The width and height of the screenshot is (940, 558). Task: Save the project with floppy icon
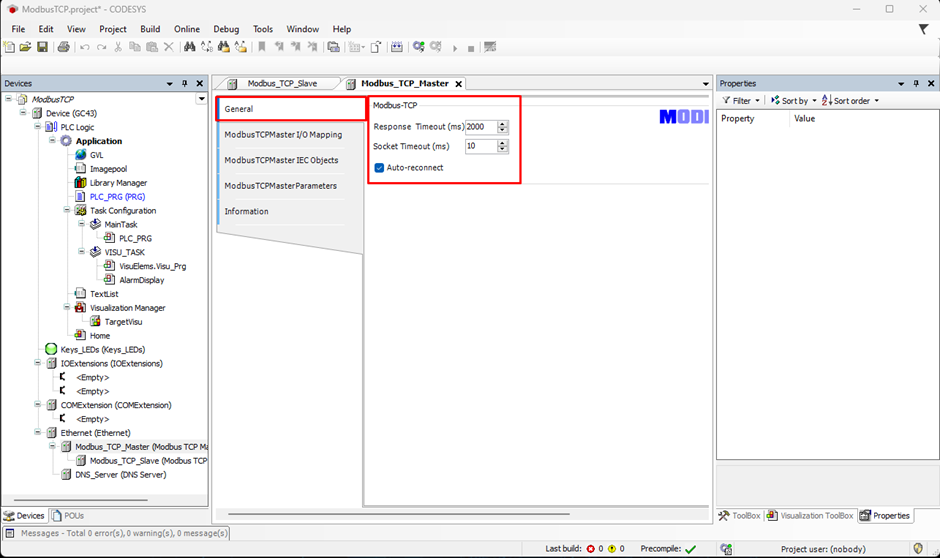pyautogui.click(x=42, y=47)
